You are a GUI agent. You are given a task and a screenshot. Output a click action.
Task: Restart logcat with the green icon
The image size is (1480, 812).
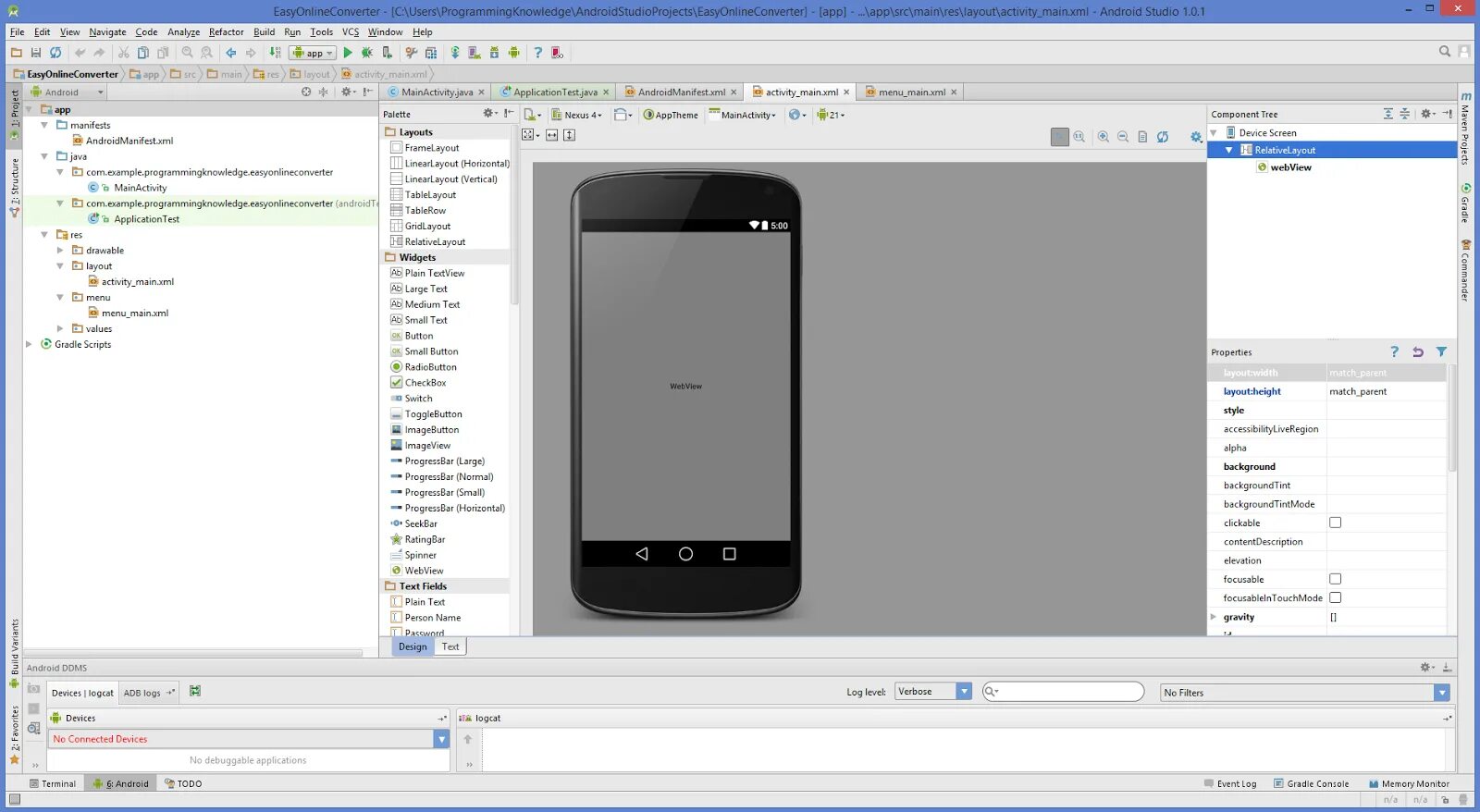coord(195,691)
